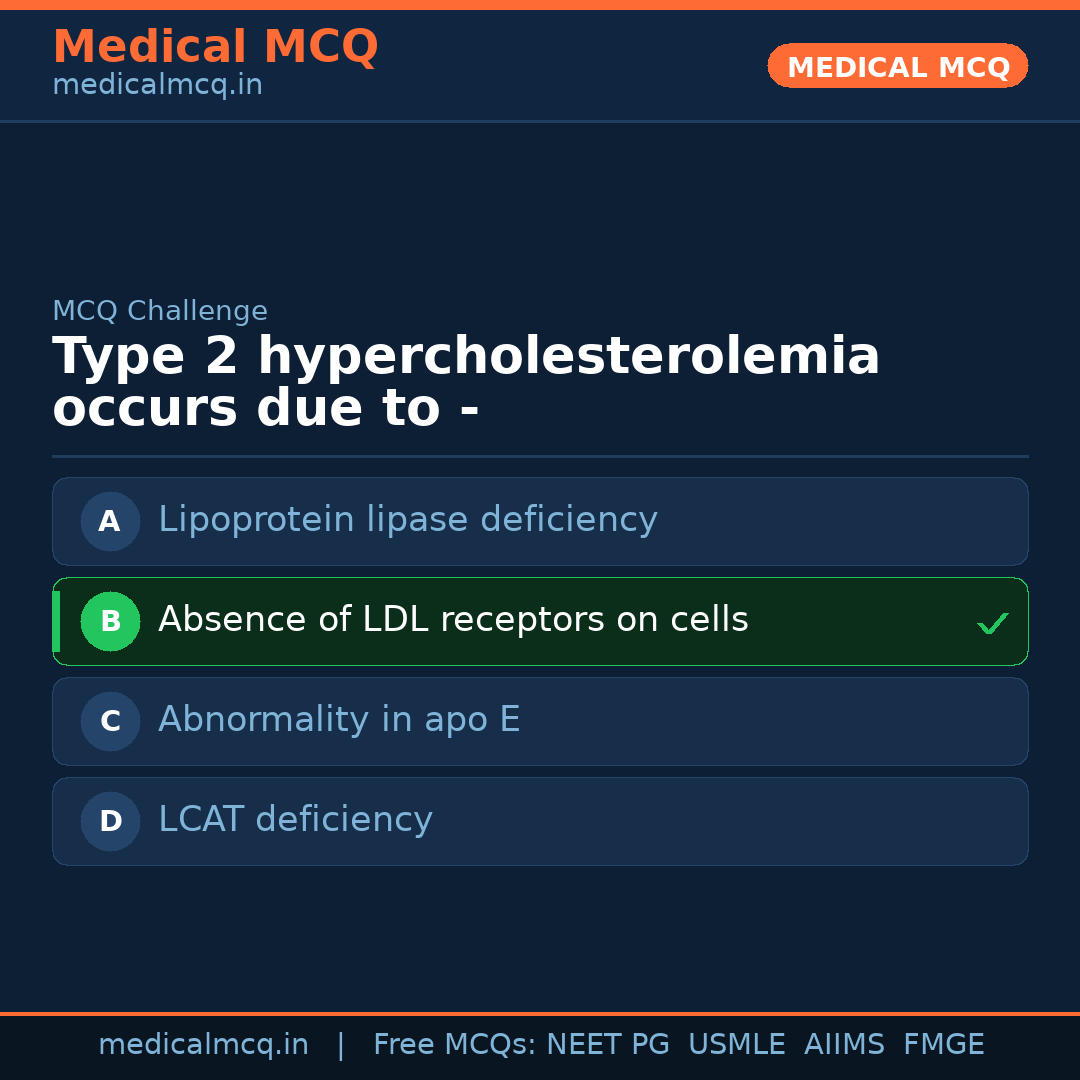The width and height of the screenshot is (1080, 1080).
Task: Click the MCQ Challenge label
Action: (160, 311)
